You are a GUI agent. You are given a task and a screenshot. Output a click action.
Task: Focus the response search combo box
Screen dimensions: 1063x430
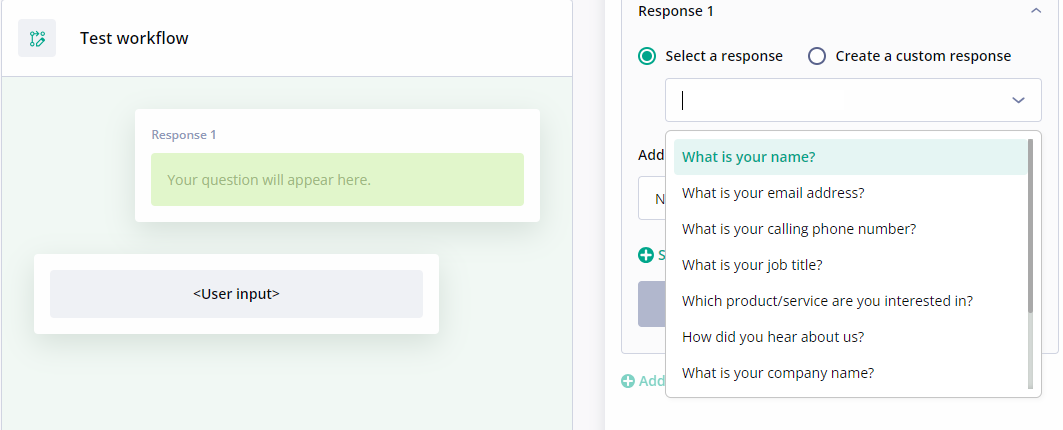(x=853, y=100)
